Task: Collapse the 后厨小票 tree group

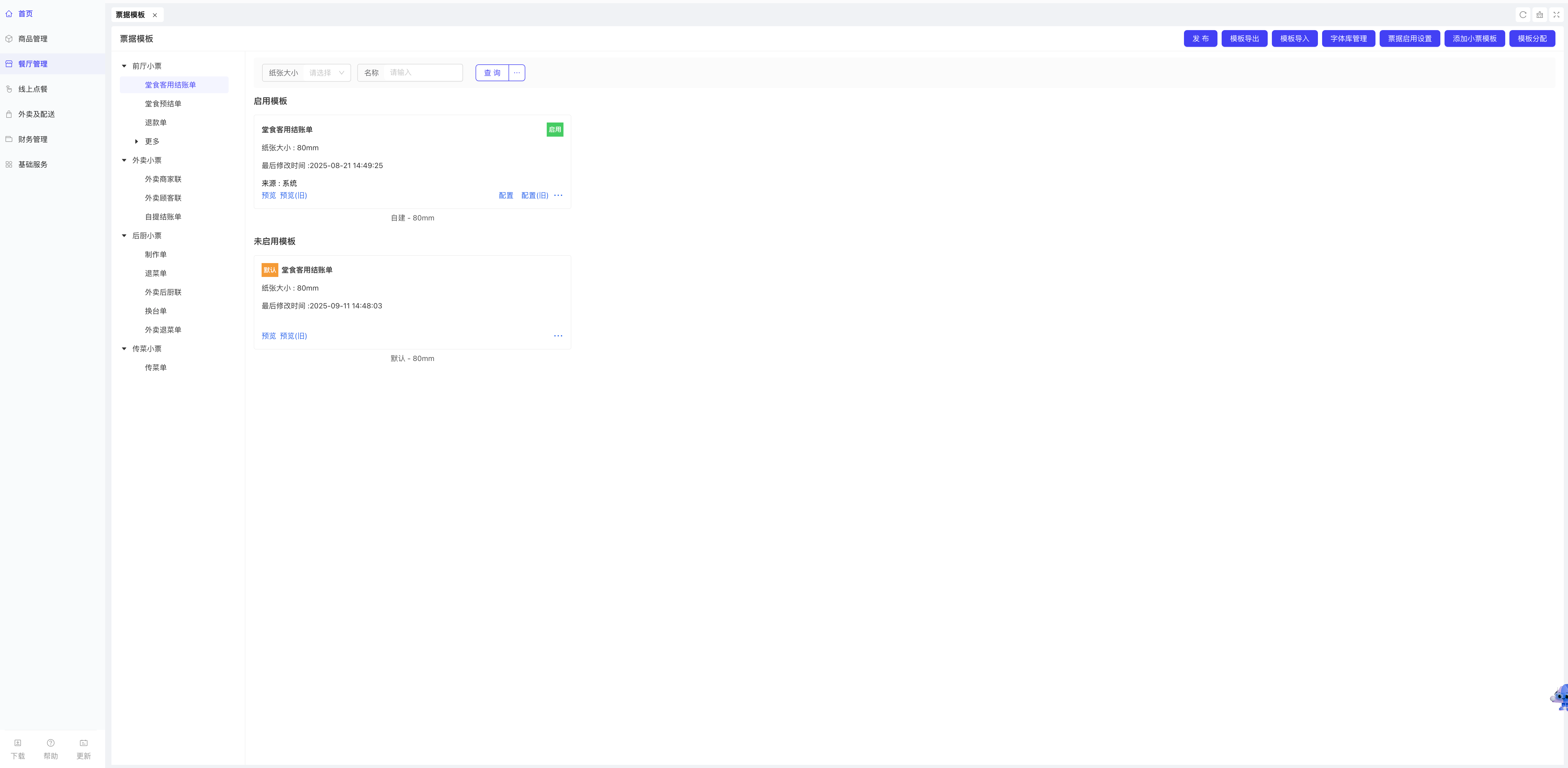Action: tap(124, 236)
